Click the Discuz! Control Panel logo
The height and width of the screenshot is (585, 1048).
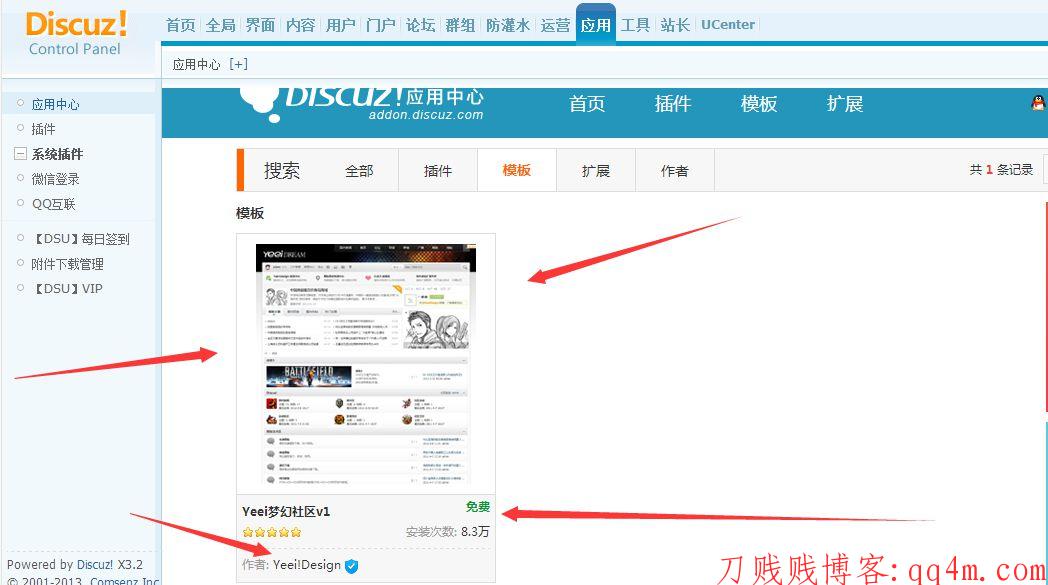76,33
